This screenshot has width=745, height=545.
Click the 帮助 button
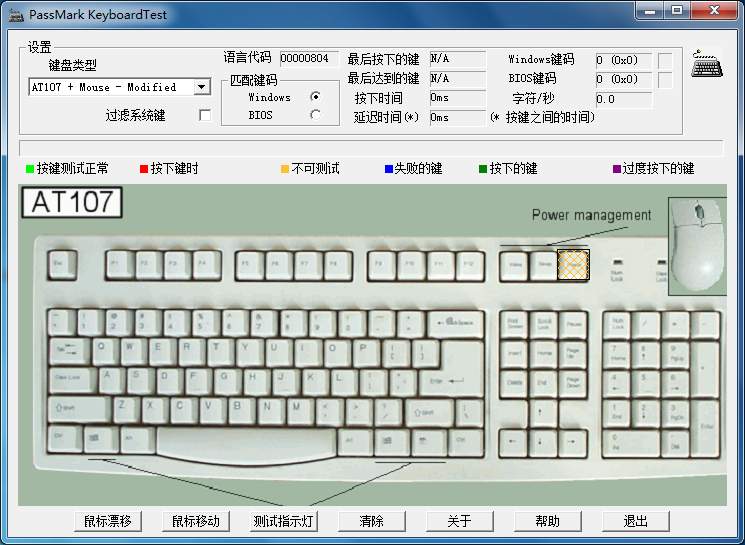click(x=547, y=521)
